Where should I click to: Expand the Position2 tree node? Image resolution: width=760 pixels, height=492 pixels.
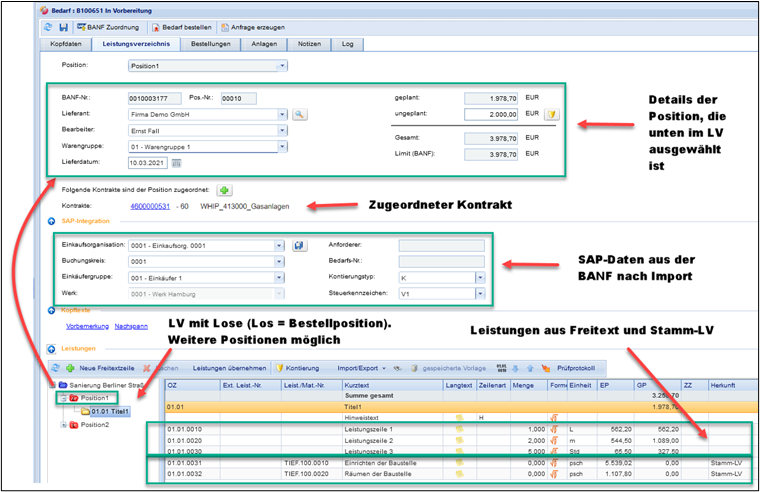[62, 423]
